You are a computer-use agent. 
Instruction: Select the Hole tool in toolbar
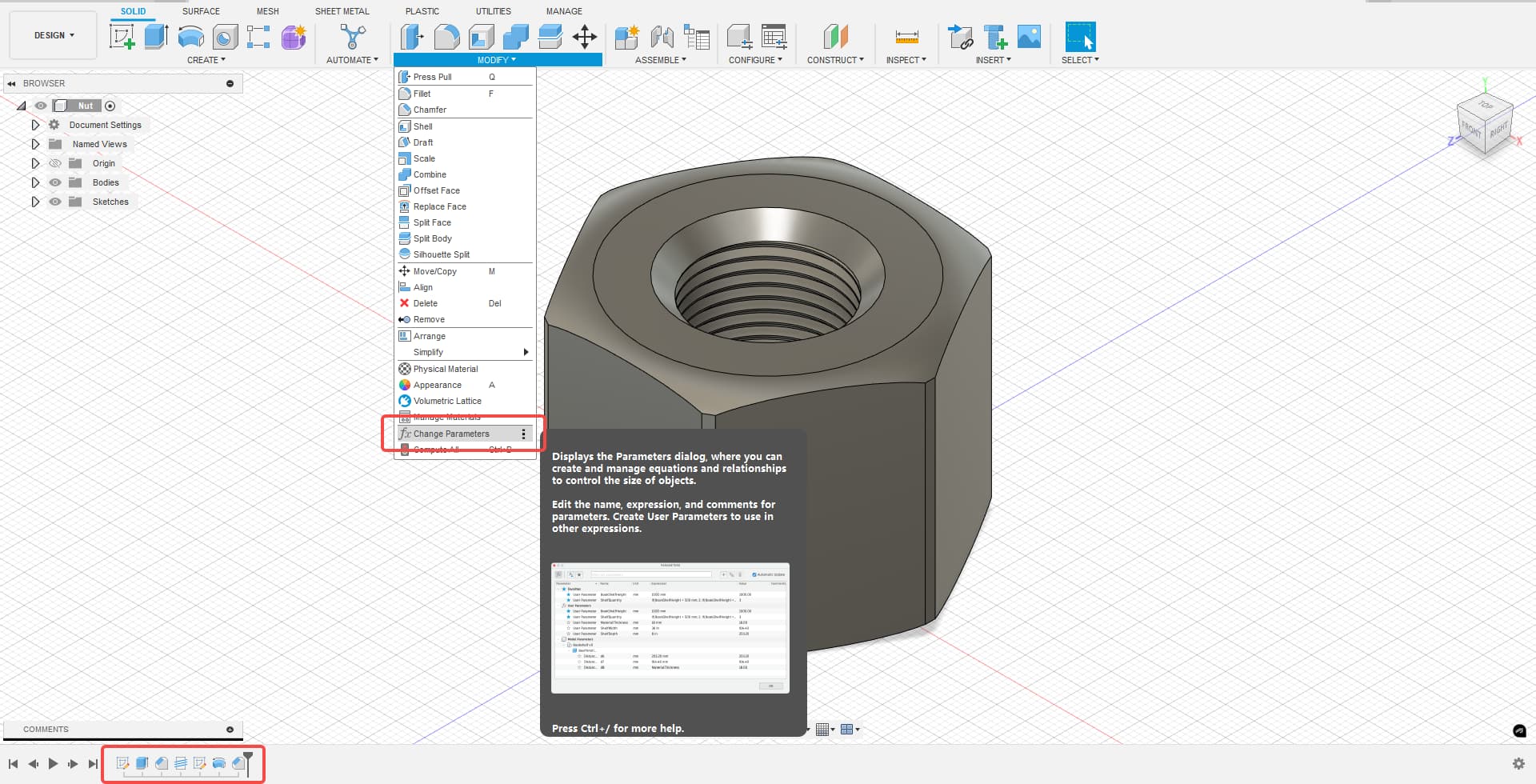click(226, 37)
